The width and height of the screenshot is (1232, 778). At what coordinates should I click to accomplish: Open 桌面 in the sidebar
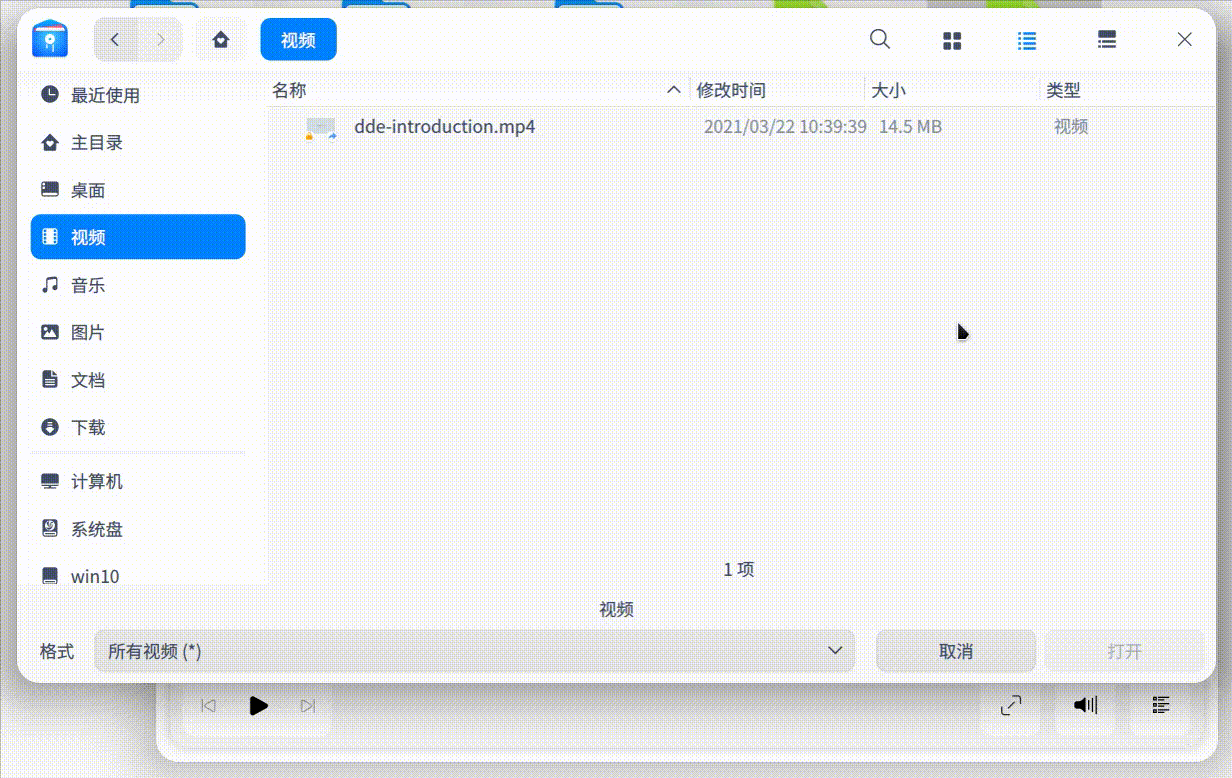coord(138,190)
